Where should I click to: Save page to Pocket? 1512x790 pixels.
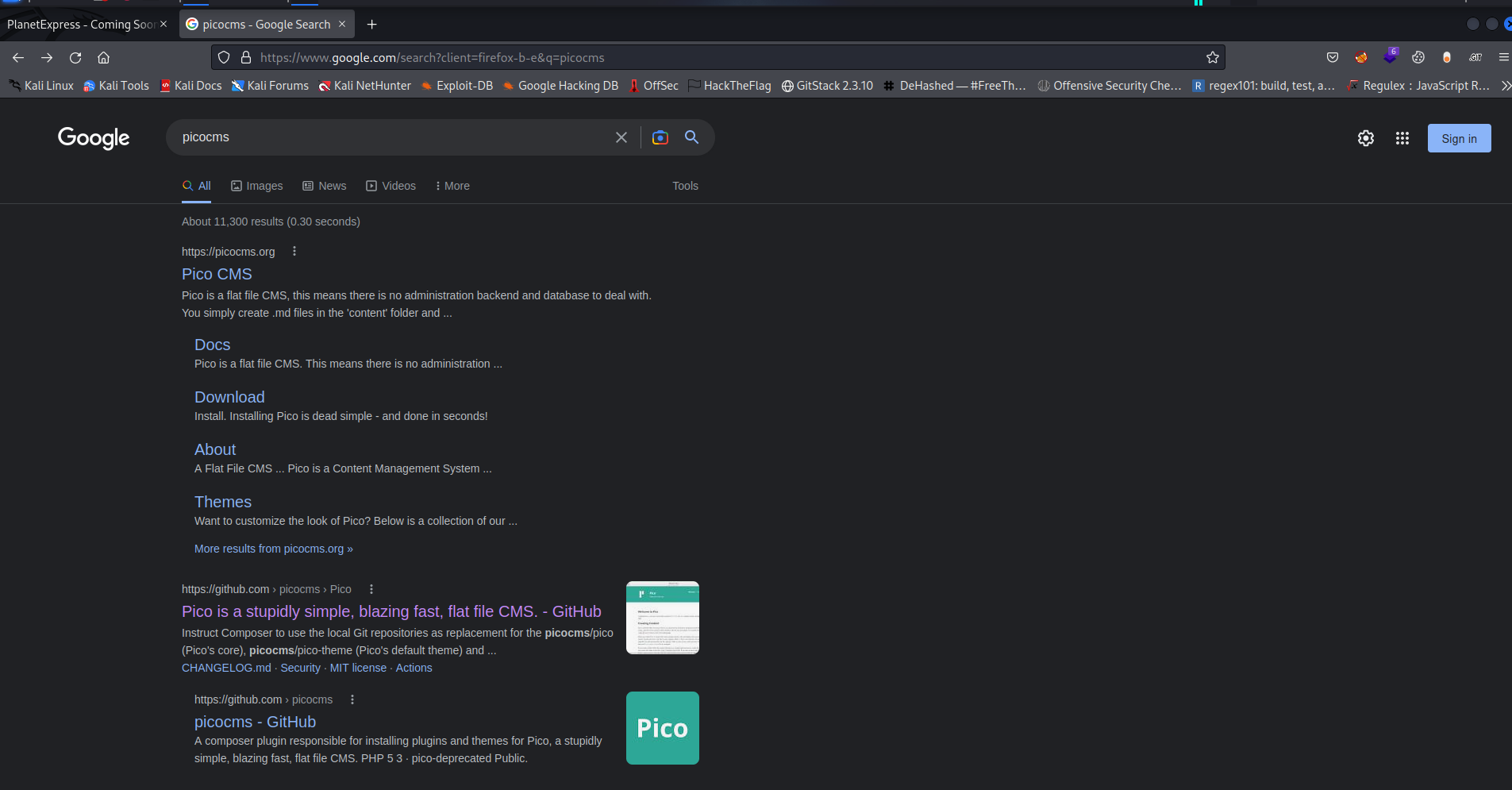[x=1333, y=57]
